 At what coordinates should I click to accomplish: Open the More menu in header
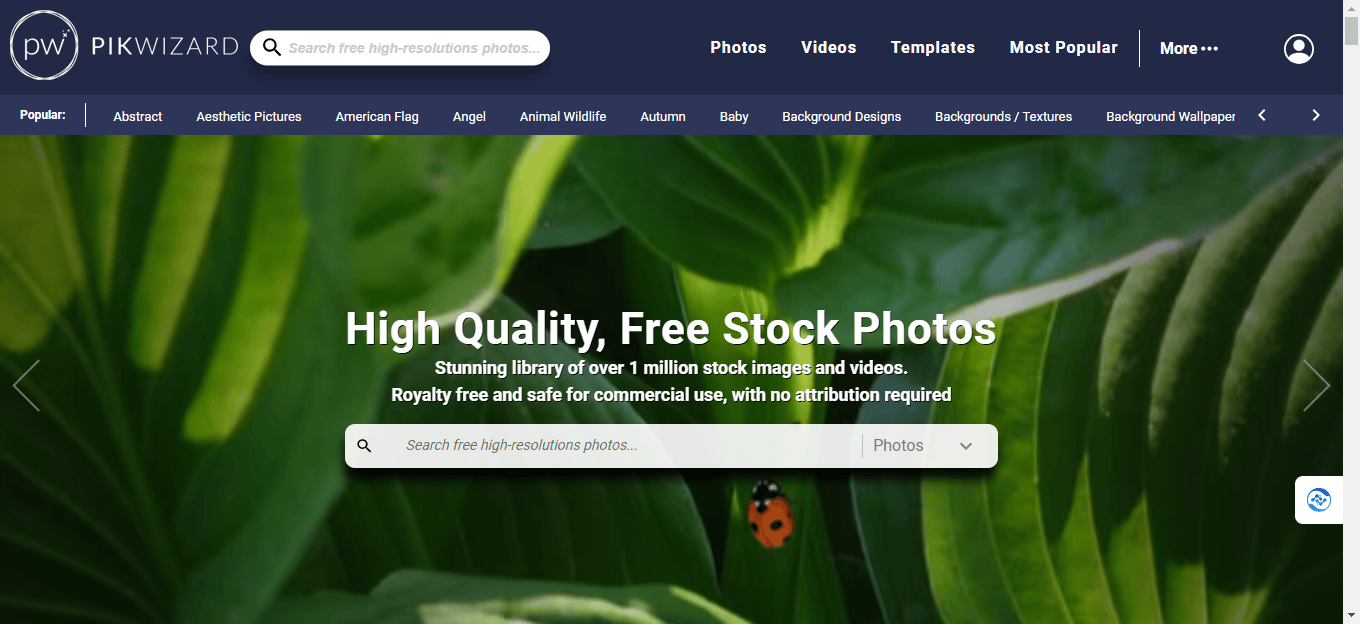pyautogui.click(x=1189, y=48)
